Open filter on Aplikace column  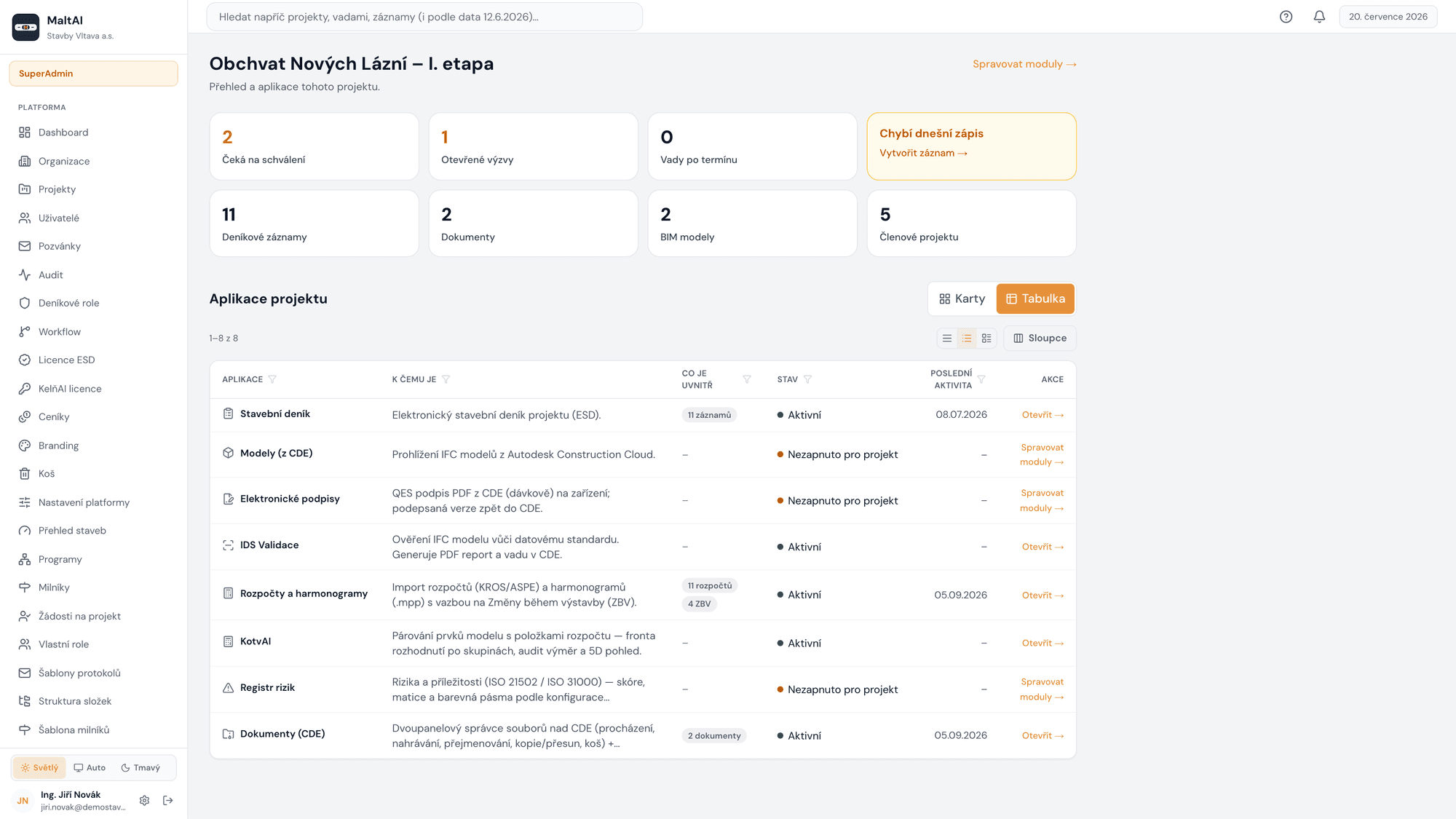272,379
